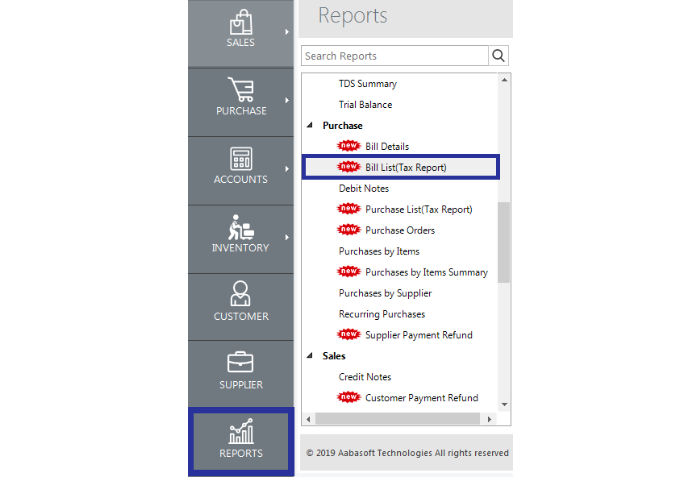Open the Sales module shopping bag icon
700x477 pixels.
(241, 22)
